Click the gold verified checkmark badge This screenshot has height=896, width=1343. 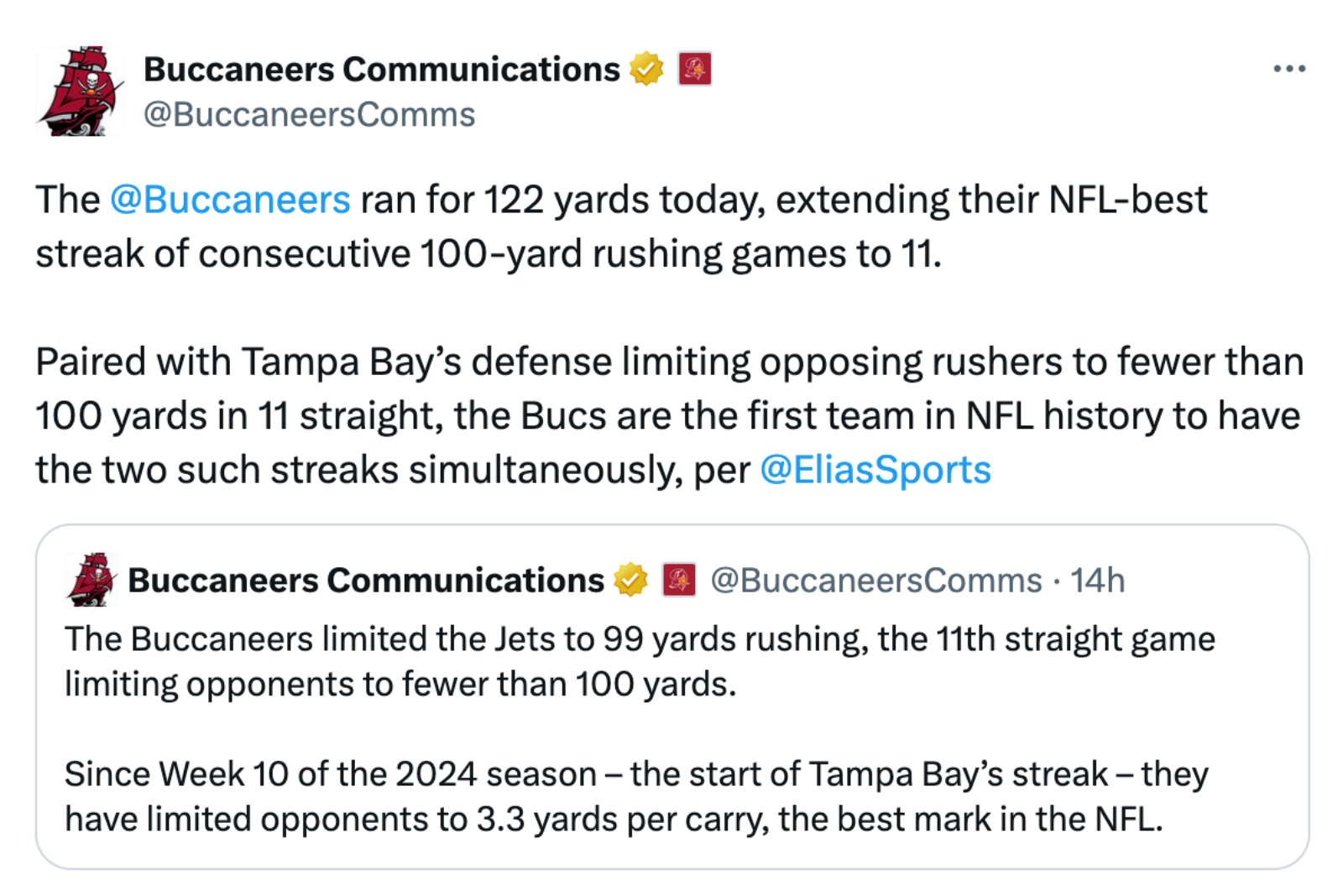point(645,68)
